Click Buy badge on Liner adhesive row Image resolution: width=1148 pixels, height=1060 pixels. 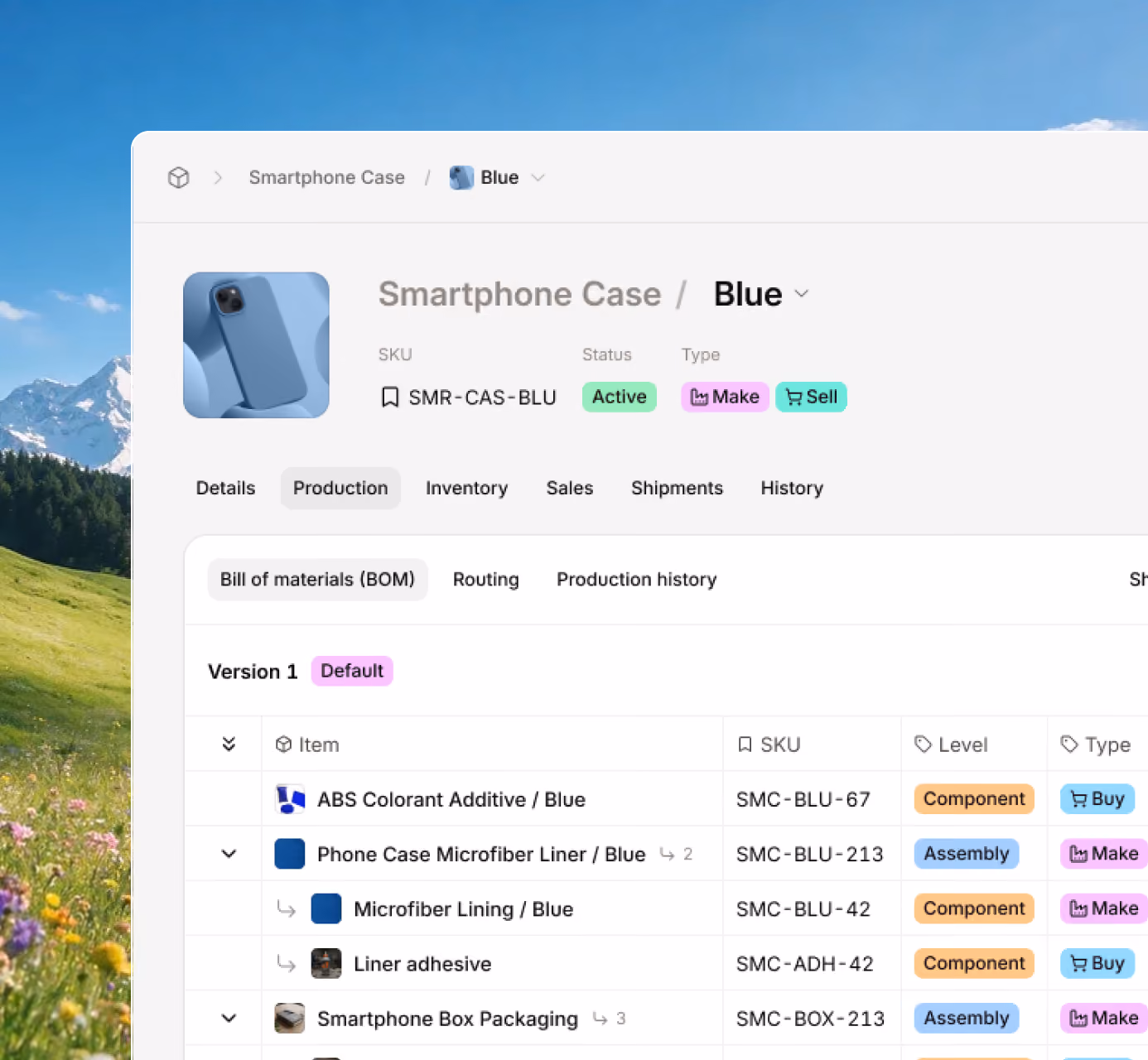click(x=1097, y=963)
